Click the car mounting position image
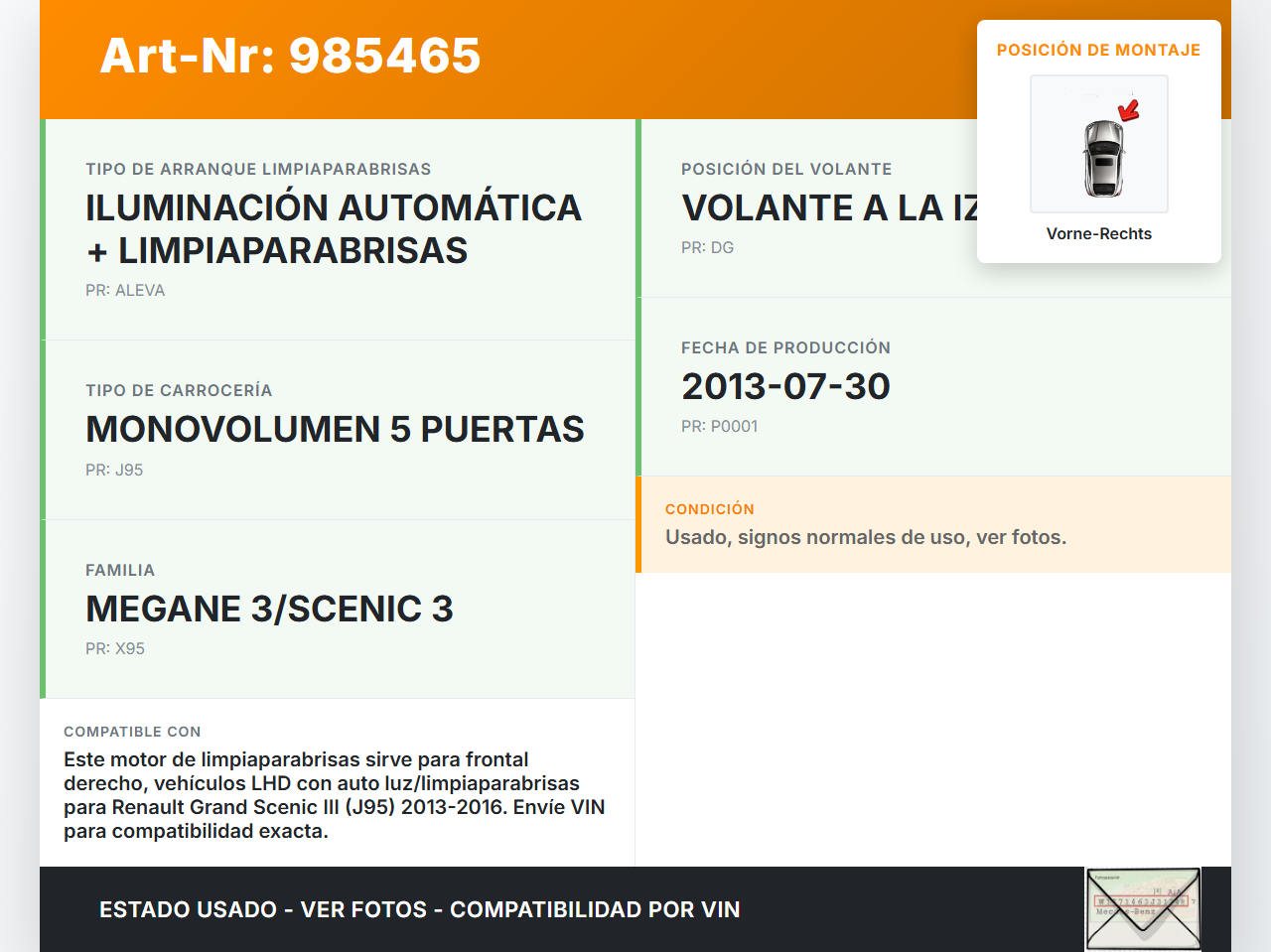Viewport: 1271px width, 952px height. pyautogui.click(x=1099, y=144)
